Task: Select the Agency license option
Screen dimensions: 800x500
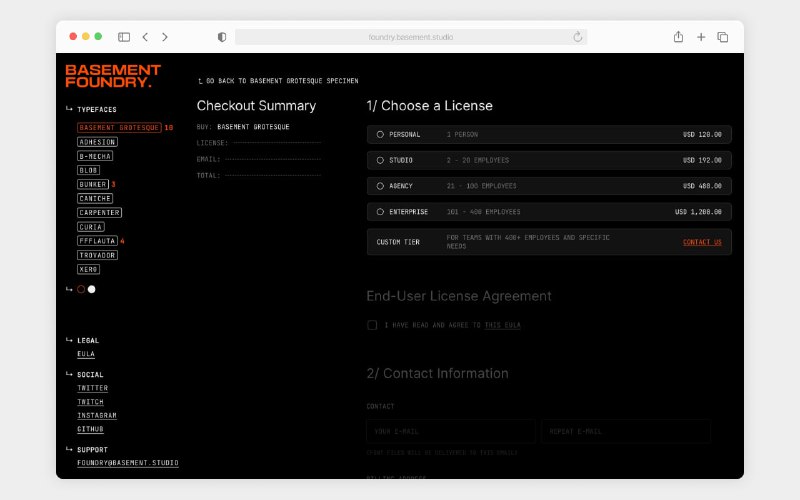Action: (549, 186)
